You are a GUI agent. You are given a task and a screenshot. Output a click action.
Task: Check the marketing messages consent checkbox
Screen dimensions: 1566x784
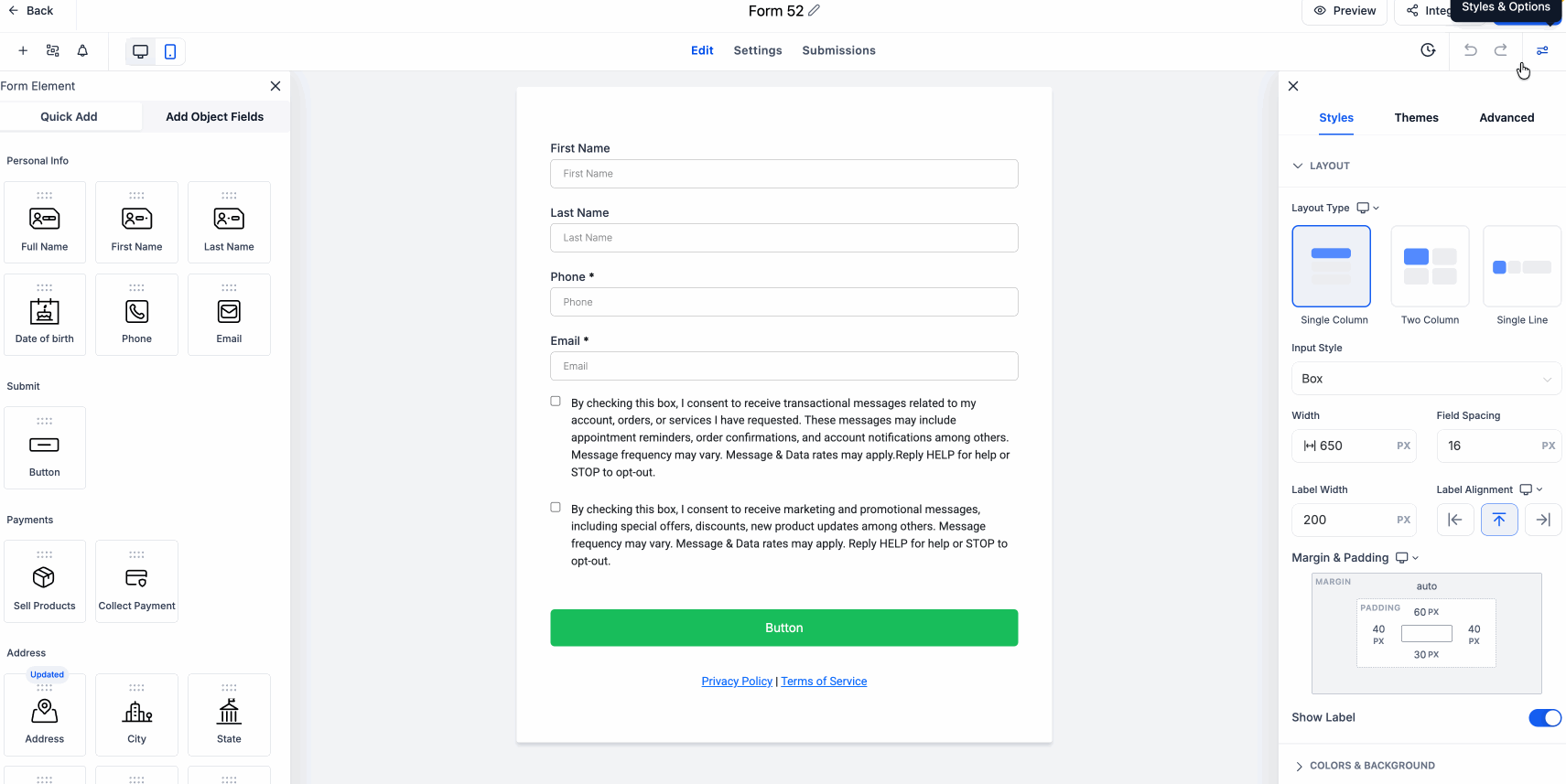pyautogui.click(x=556, y=507)
